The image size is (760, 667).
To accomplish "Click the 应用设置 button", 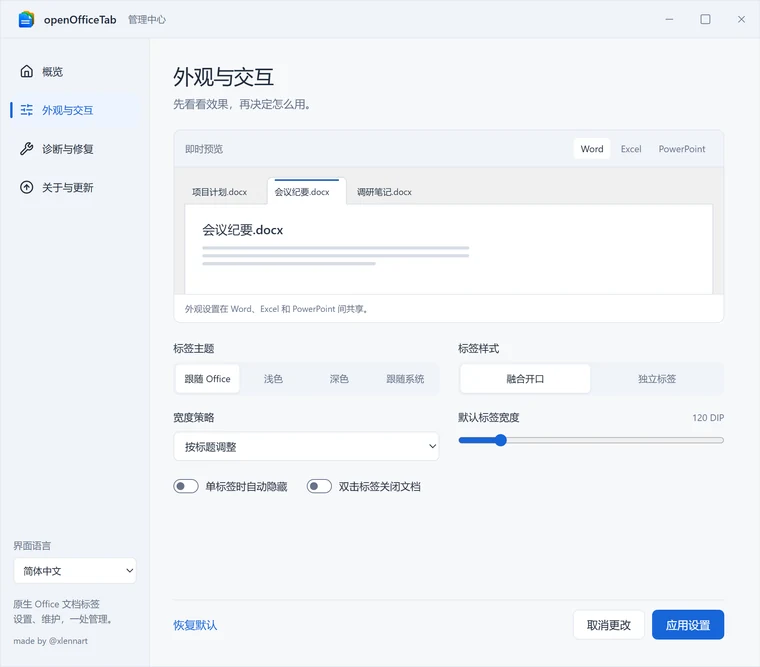I will coord(688,625).
